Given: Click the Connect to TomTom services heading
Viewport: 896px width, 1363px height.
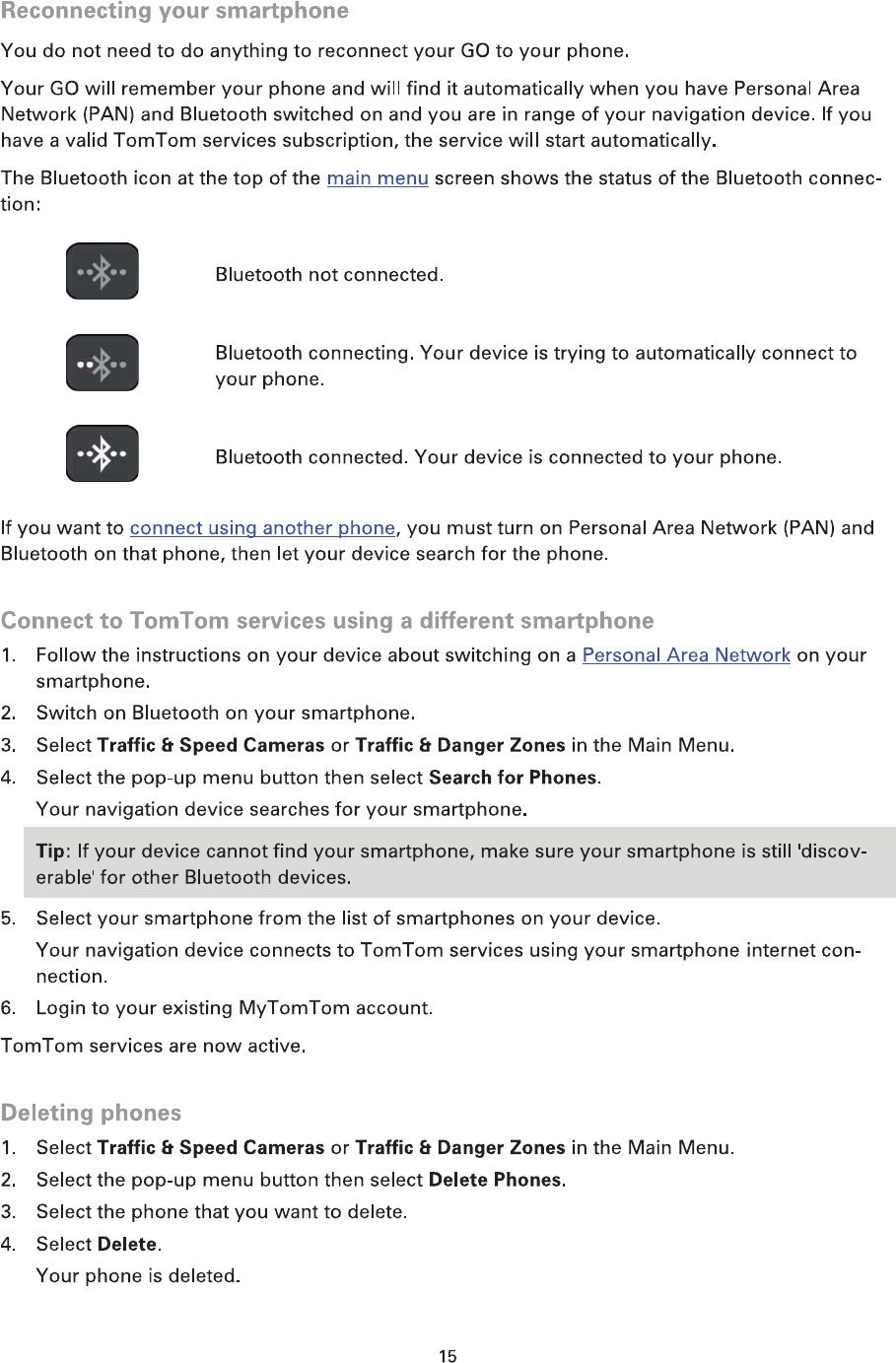Looking at the screenshot, I should 327,621.
